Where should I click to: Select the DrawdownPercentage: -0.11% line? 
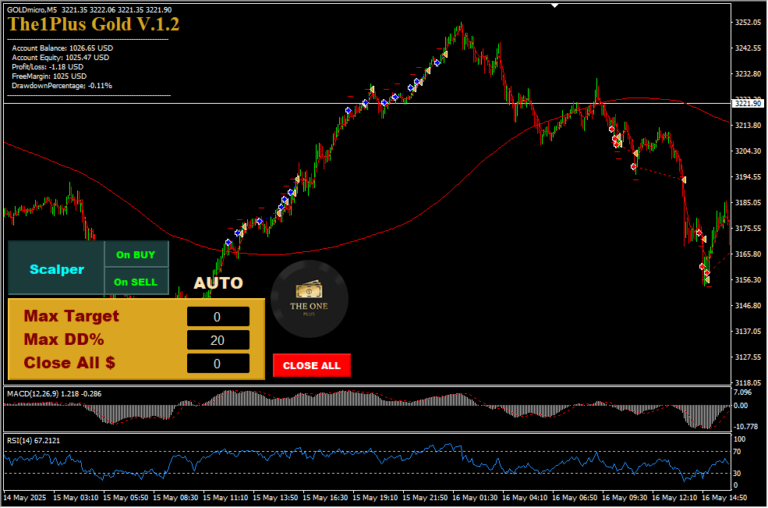tap(62, 85)
